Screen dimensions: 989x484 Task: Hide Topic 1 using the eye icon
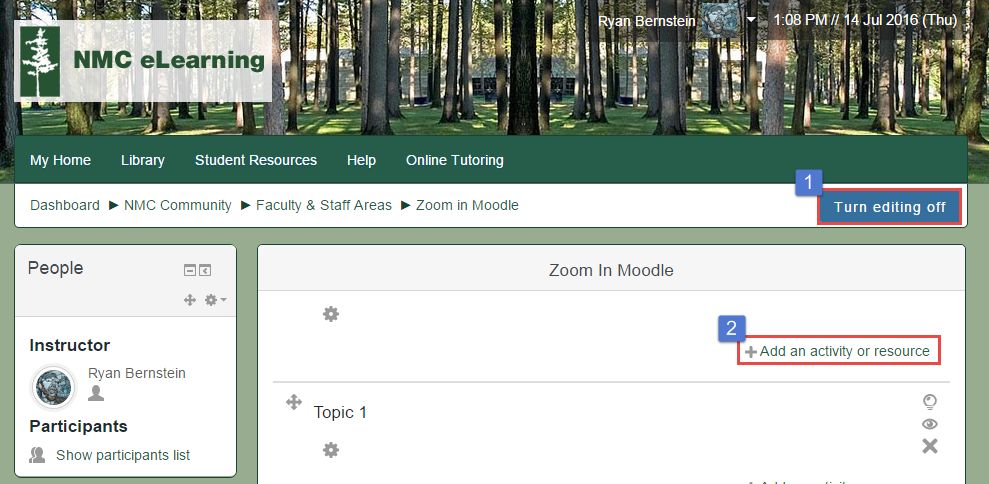tap(929, 423)
